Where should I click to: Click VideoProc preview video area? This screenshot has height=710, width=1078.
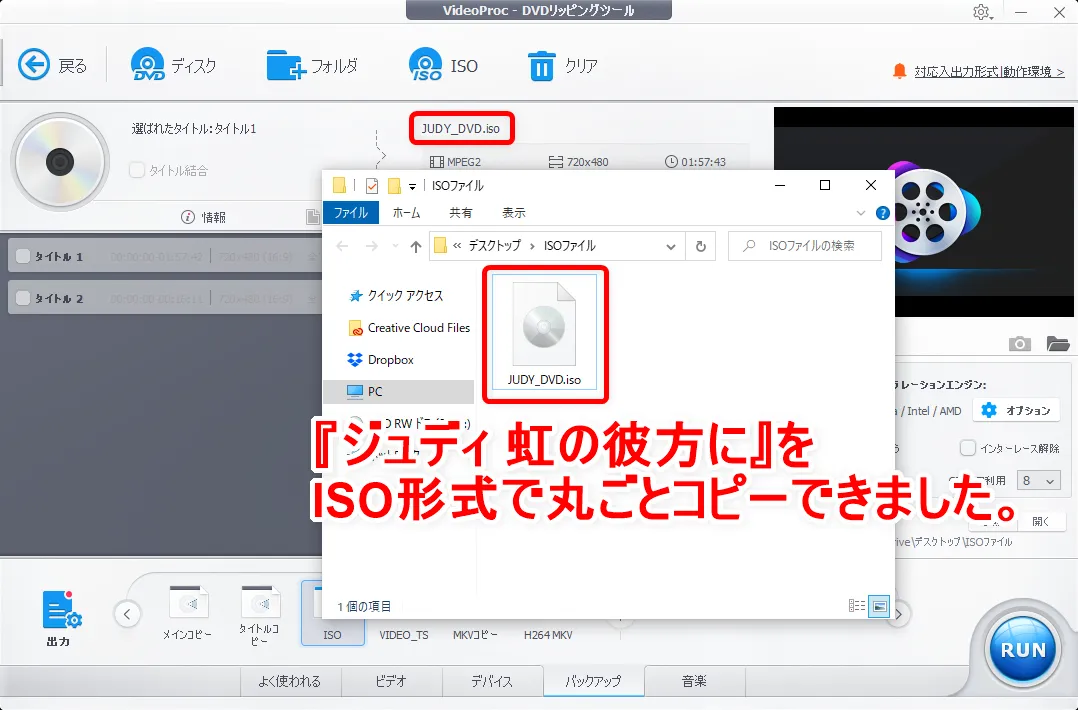[x=923, y=211]
